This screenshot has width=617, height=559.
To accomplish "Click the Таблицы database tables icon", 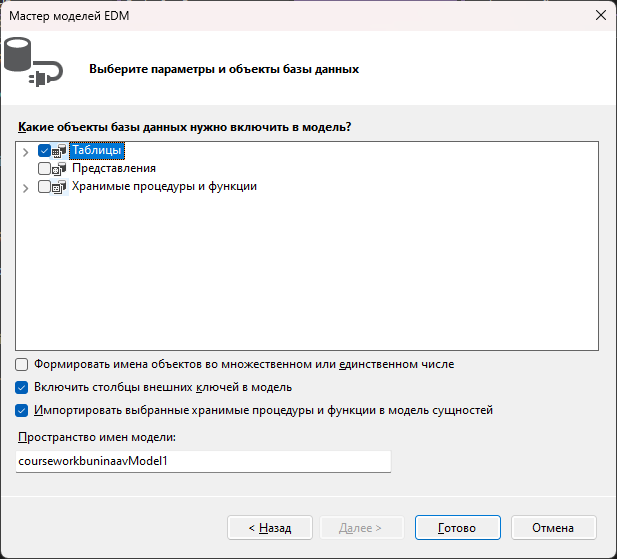I will pyautogui.click(x=59, y=150).
